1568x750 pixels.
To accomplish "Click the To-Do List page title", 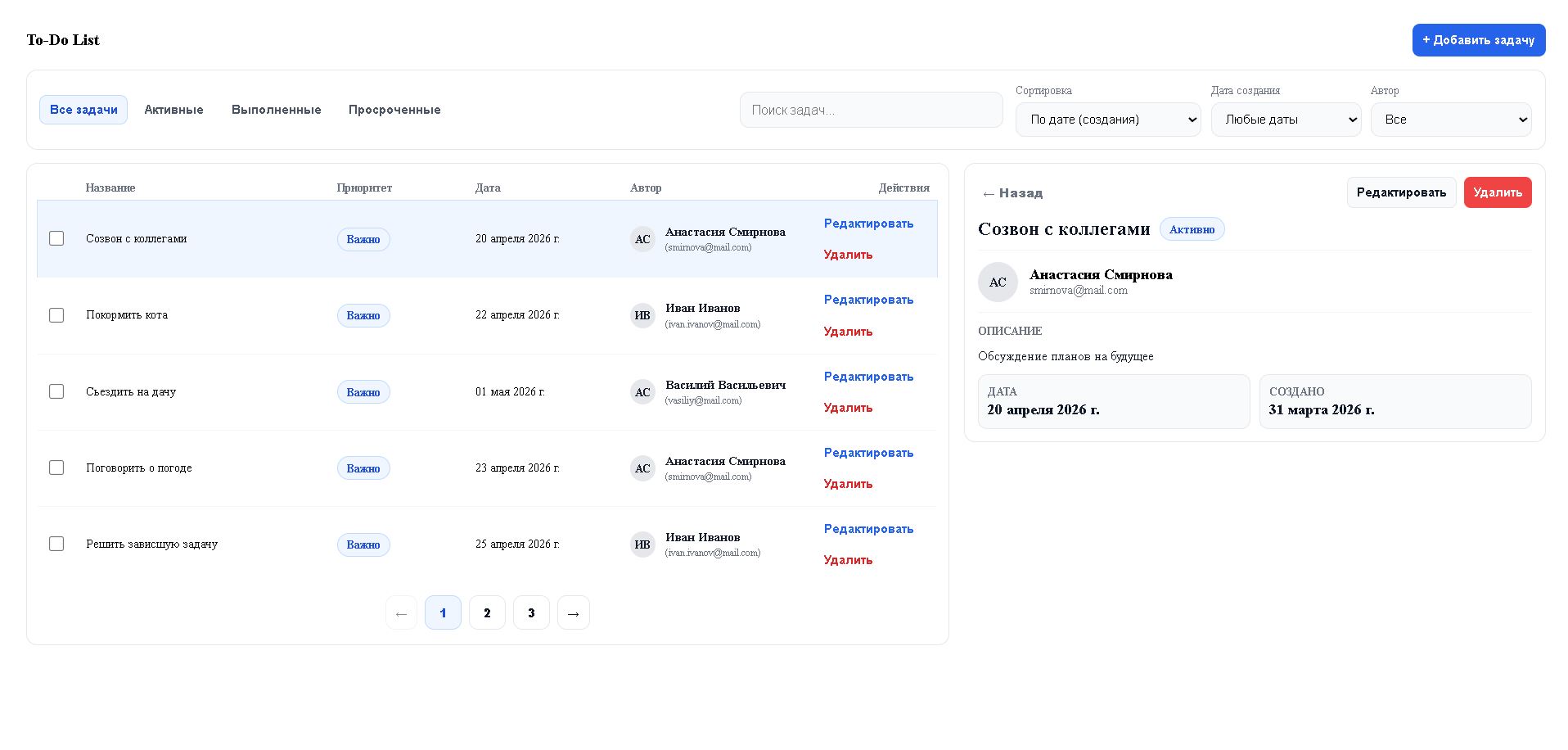I will [63, 40].
